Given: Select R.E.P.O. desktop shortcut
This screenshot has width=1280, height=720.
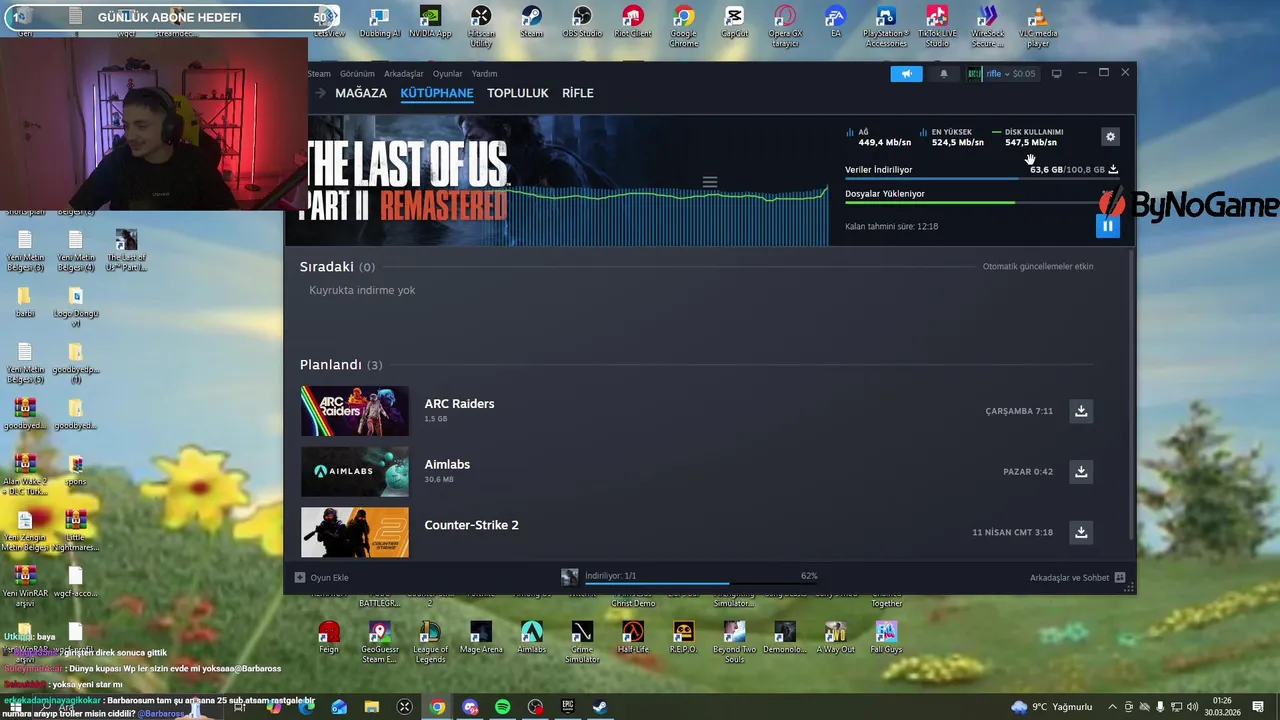Looking at the screenshot, I should (683, 637).
